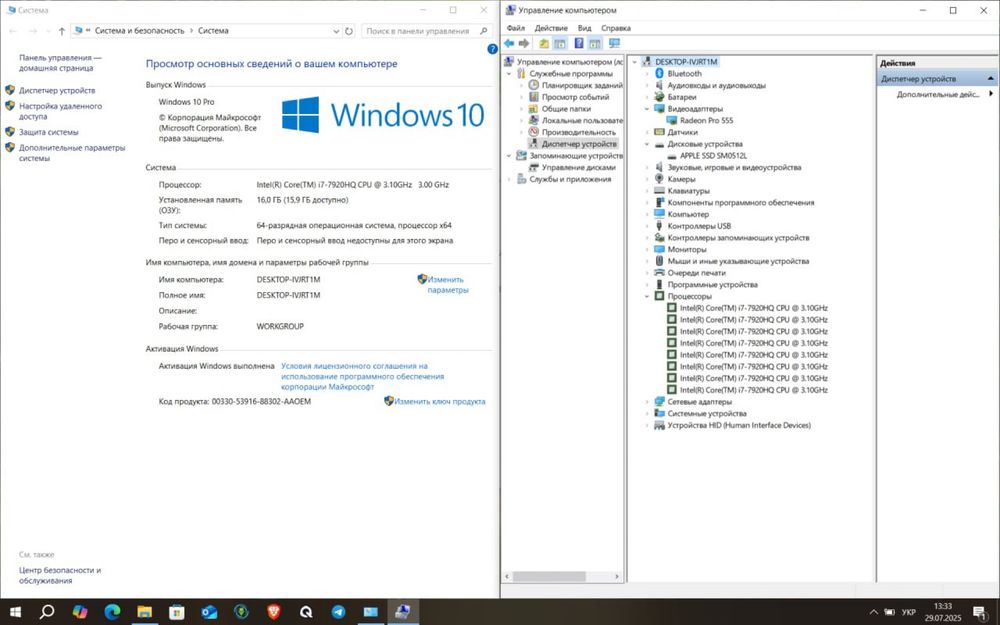Expand the Bluetooth device category arrow
The image size is (1000, 625).
(647, 74)
